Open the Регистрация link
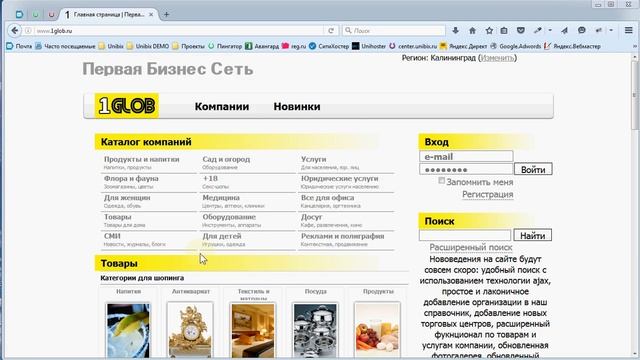This screenshot has height=360, width=640. tap(487, 195)
